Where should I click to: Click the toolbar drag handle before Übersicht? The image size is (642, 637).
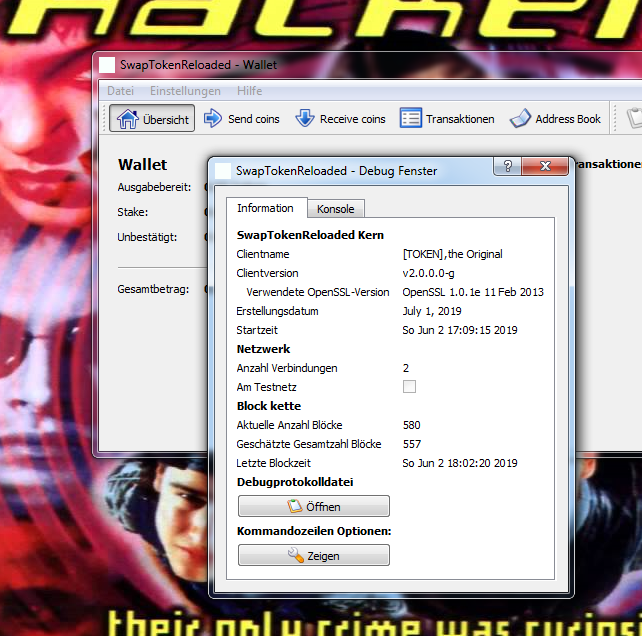coord(104,119)
